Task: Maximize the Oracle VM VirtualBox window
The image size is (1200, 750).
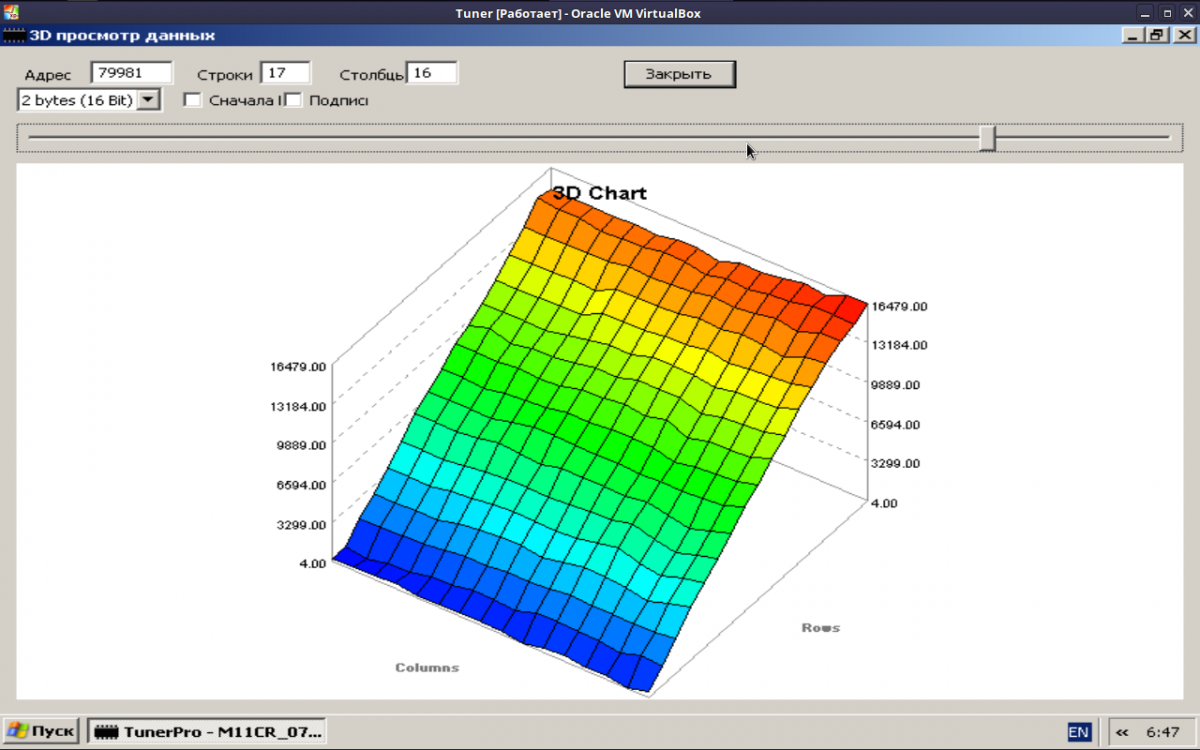Action: pyautogui.click(x=1166, y=13)
